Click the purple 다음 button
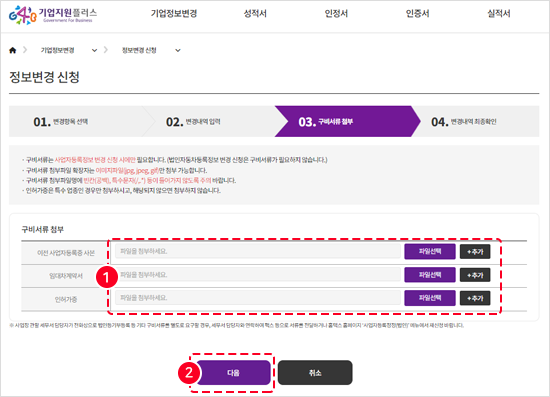550x397 pixels. pyautogui.click(x=233, y=372)
